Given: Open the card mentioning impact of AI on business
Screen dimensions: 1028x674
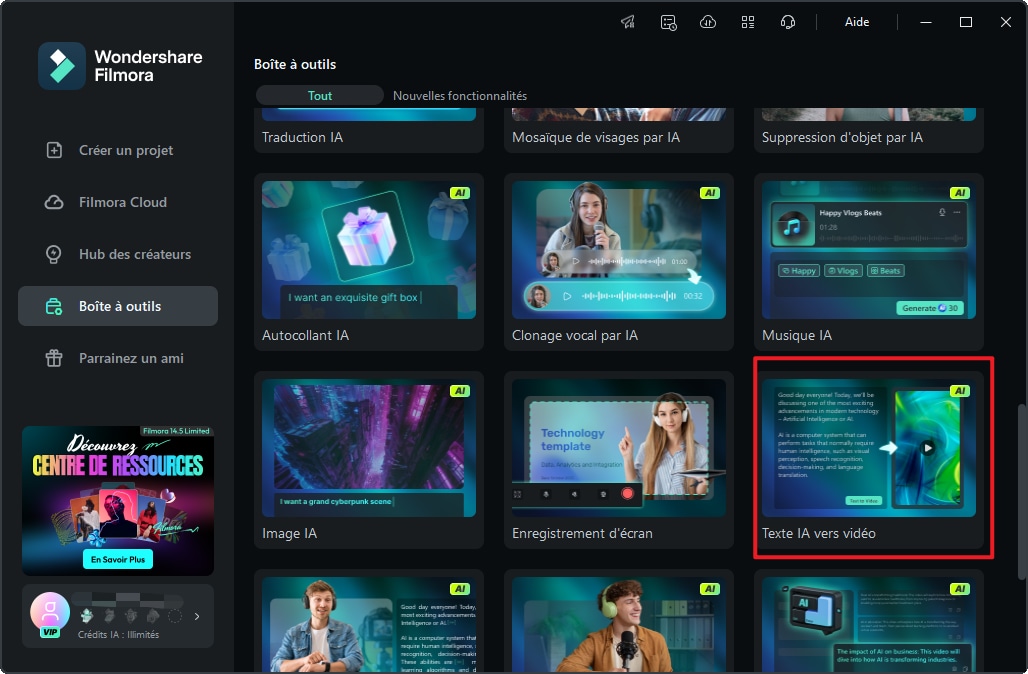Looking at the screenshot, I should pos(869,622).
